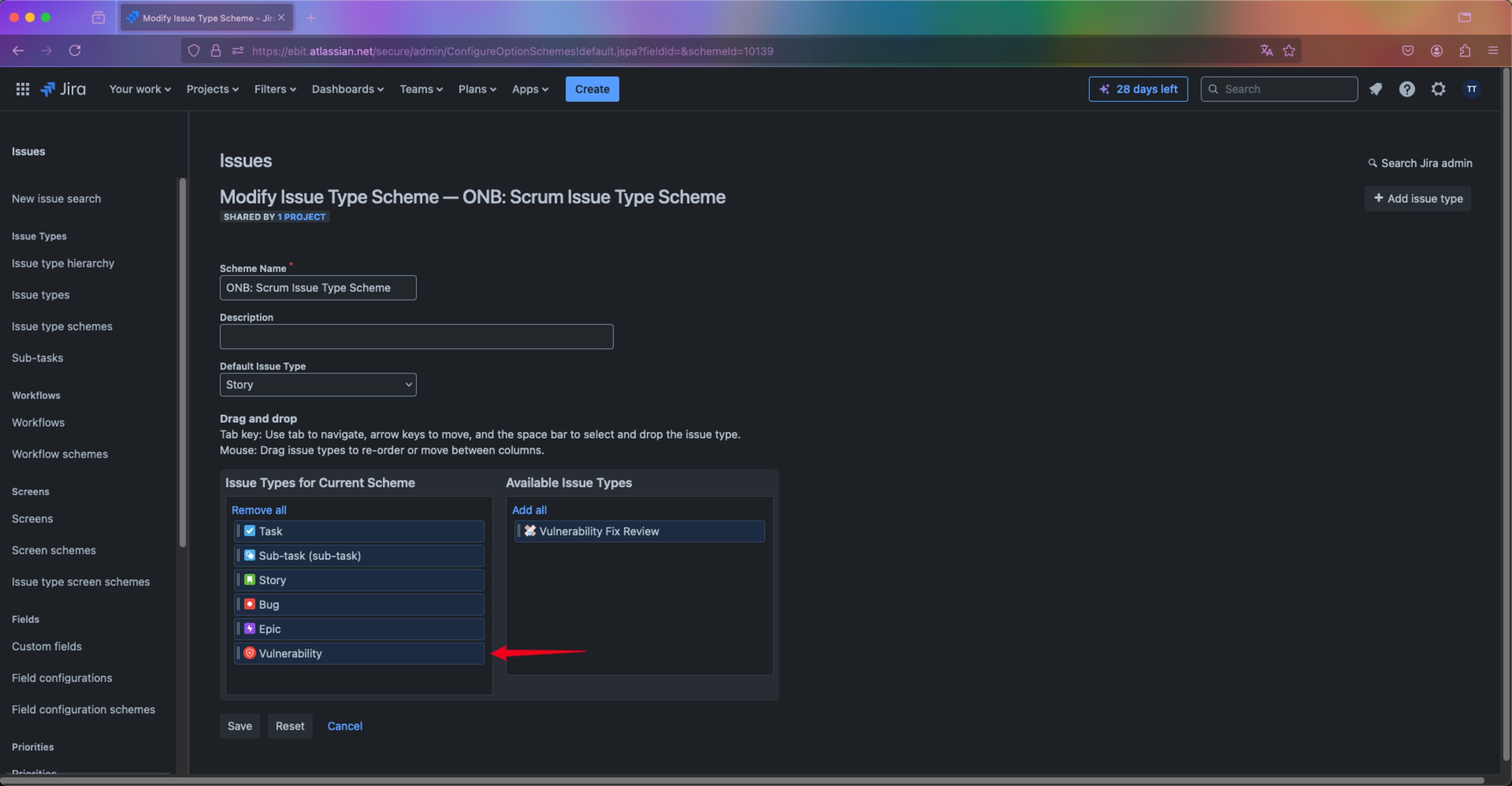
Task: Open the Default Issue Type dropdown
Action: click(x=318, y=385)
